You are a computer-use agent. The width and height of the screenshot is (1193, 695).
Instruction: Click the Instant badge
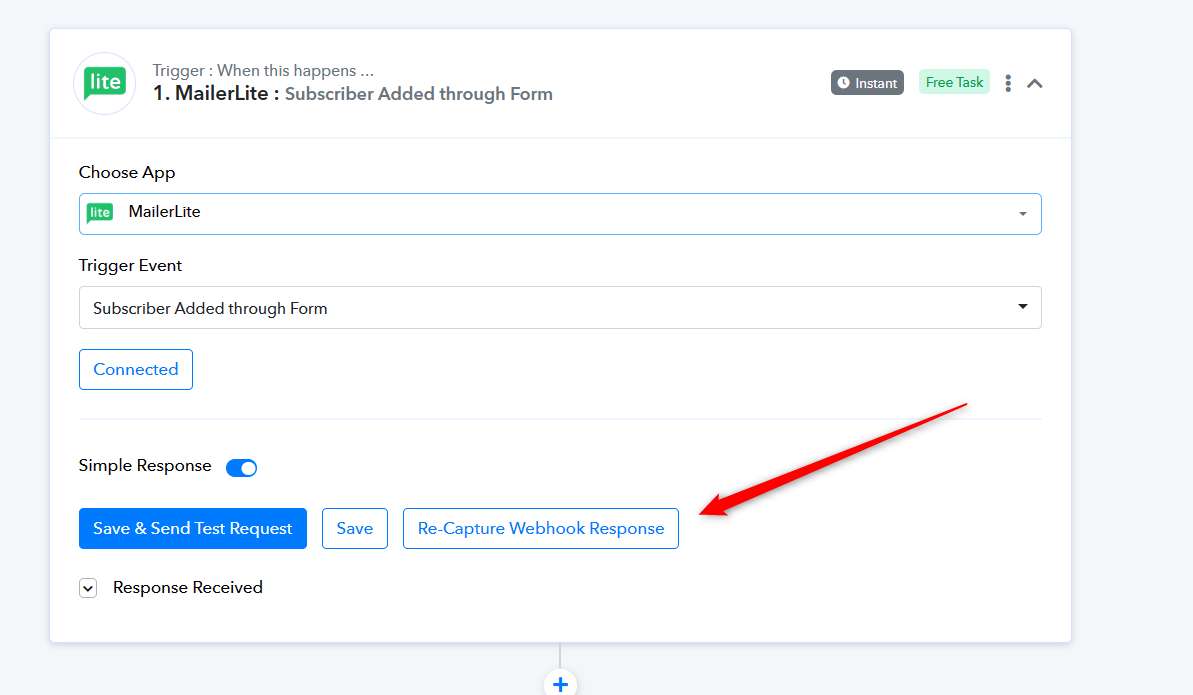coord(867,83)
